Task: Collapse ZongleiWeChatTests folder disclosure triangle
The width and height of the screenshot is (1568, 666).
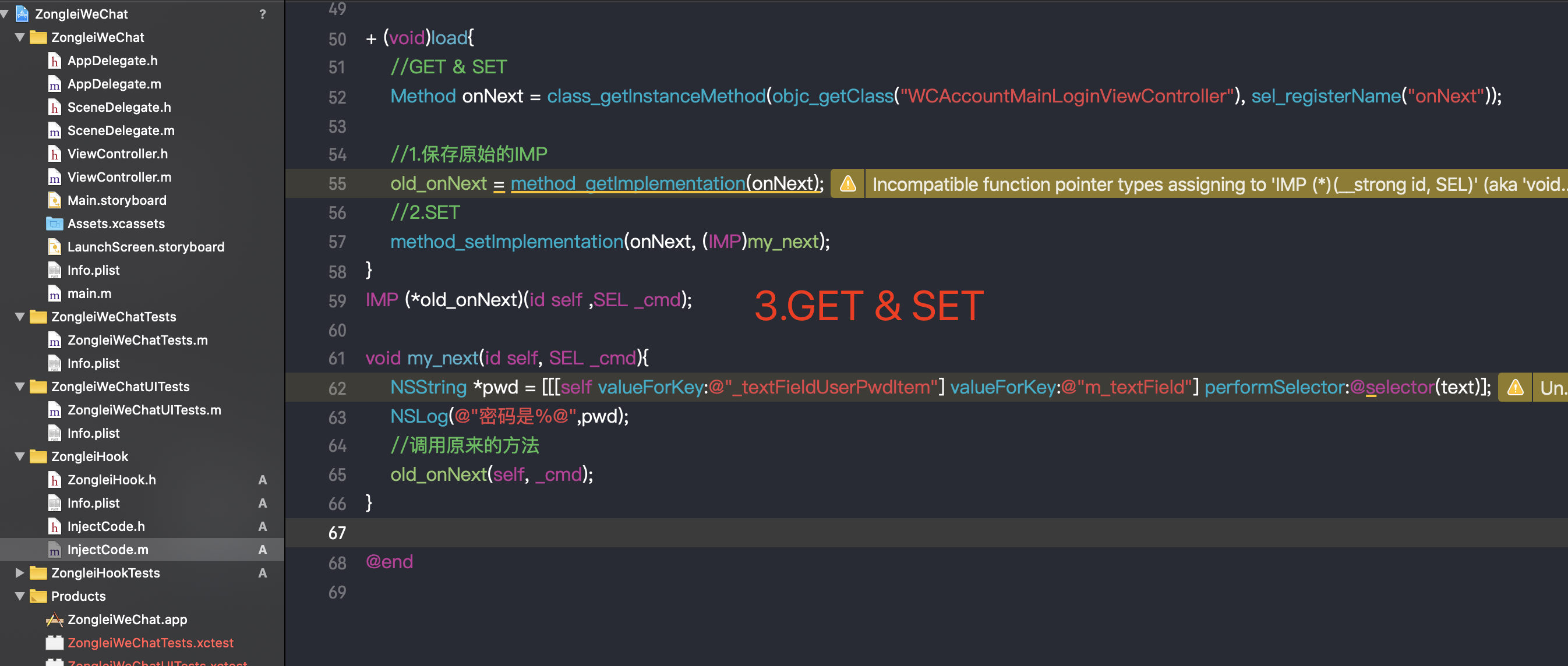Action: click(19, 316)
